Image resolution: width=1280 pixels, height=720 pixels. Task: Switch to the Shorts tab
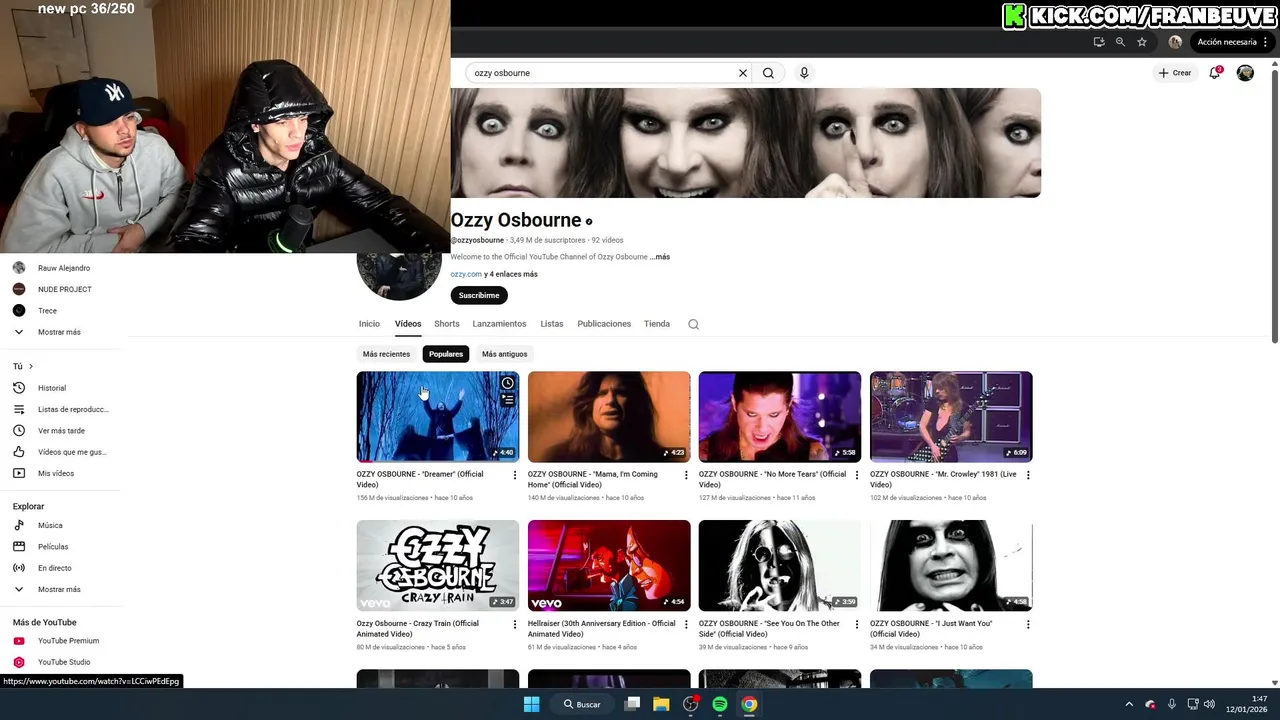tap(447, 324)
